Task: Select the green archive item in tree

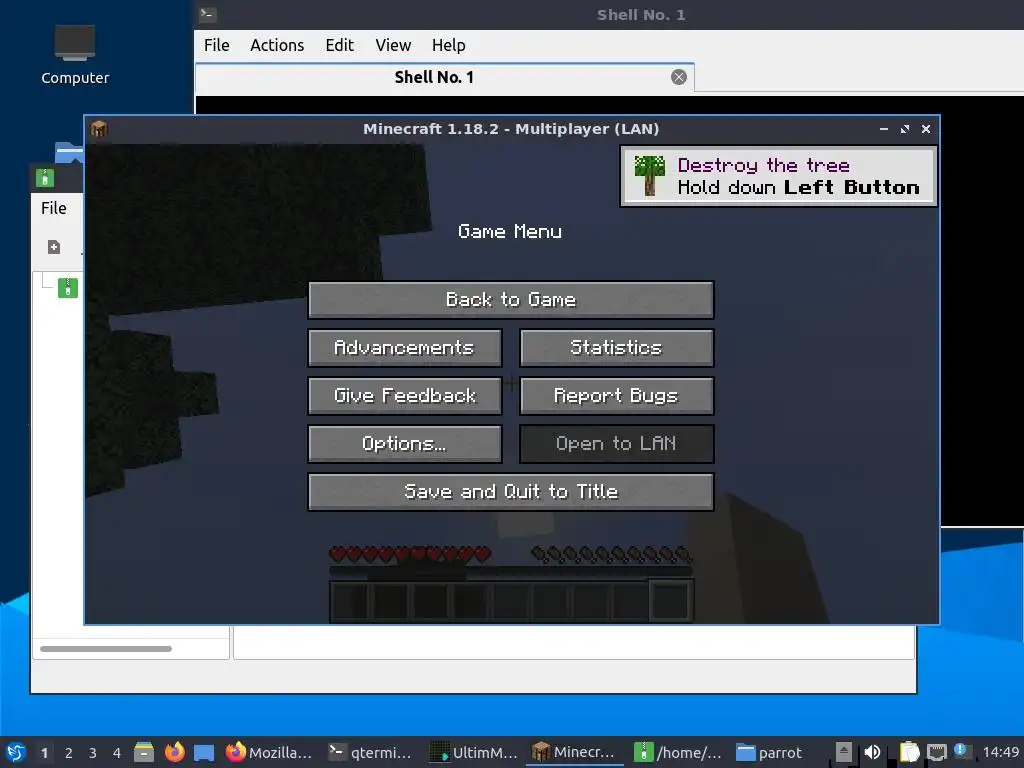Action: coord(68,288)
